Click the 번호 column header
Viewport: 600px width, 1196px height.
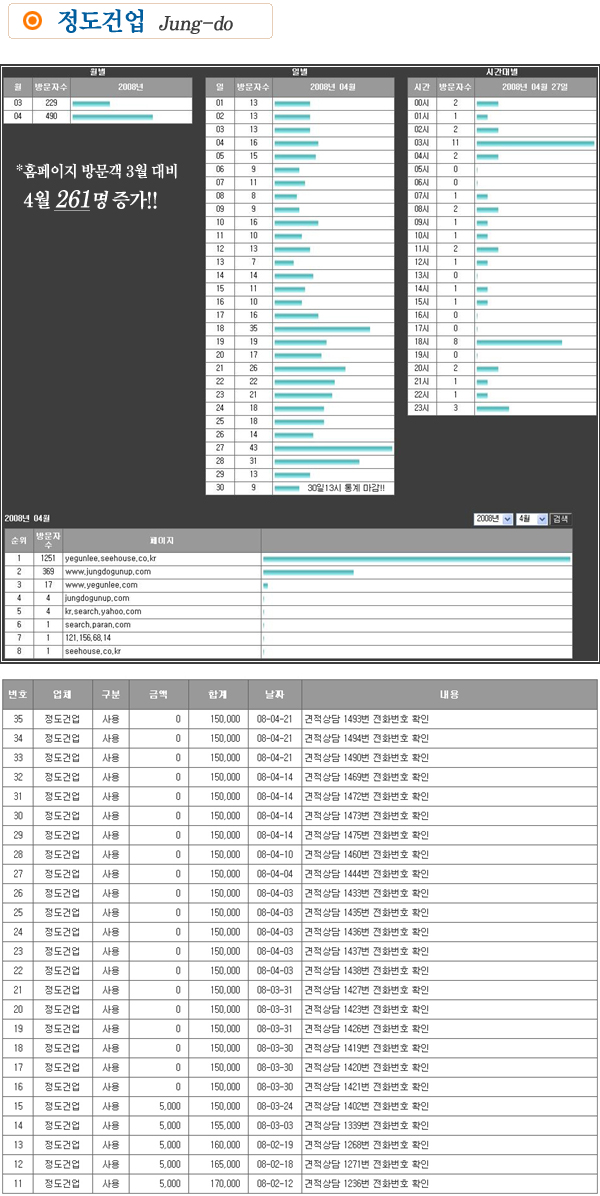(x=18, y=693)
